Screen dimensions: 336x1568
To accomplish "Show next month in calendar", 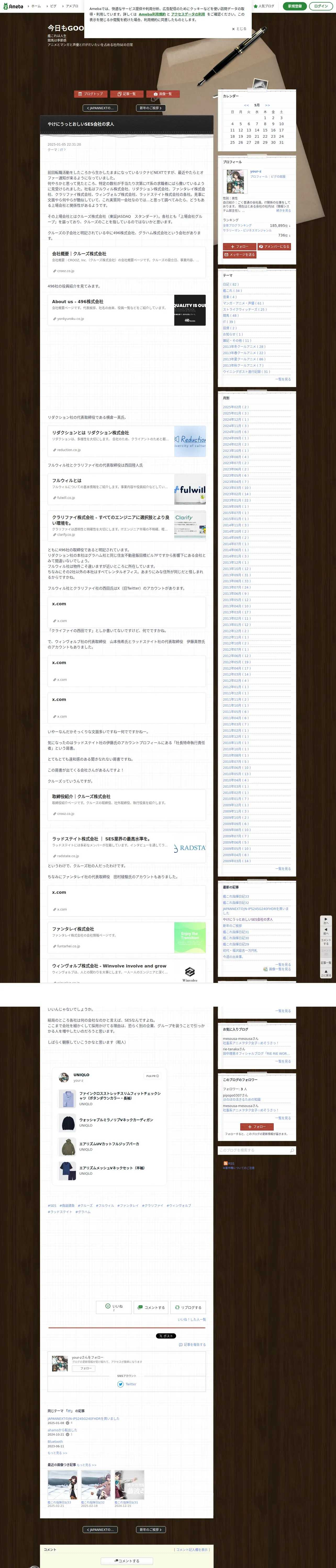I will 267,105.
